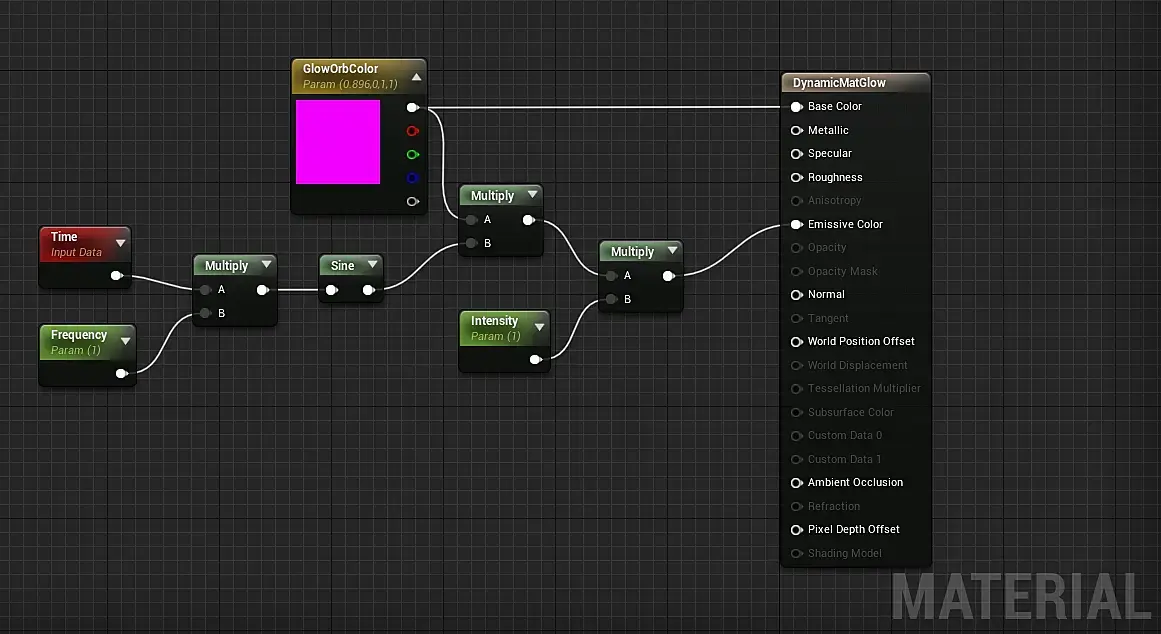Select the Sine node header
1161x634 pixels.
click(x=351, y=265)
